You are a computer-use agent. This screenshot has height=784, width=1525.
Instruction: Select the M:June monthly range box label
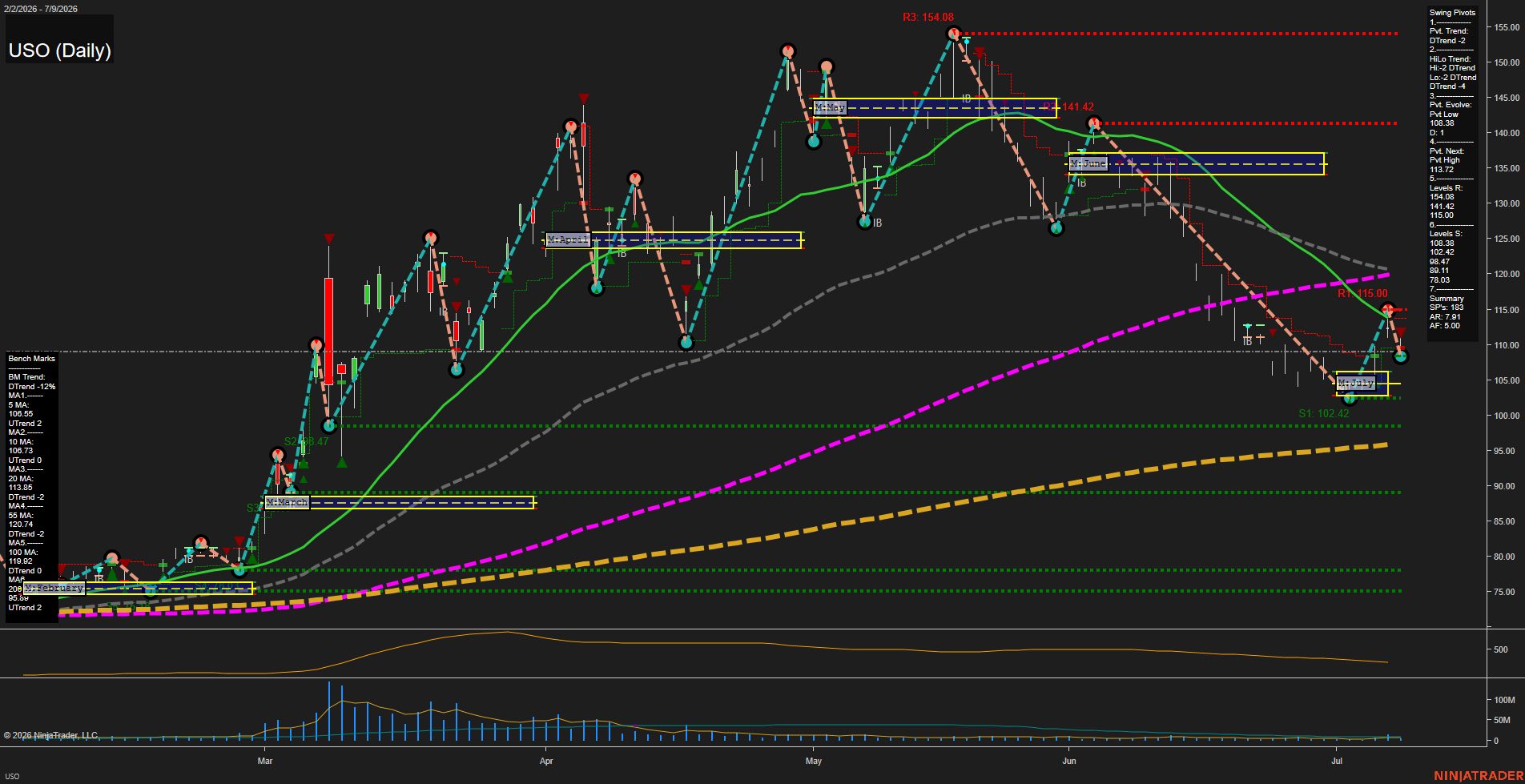(1088, 163)
